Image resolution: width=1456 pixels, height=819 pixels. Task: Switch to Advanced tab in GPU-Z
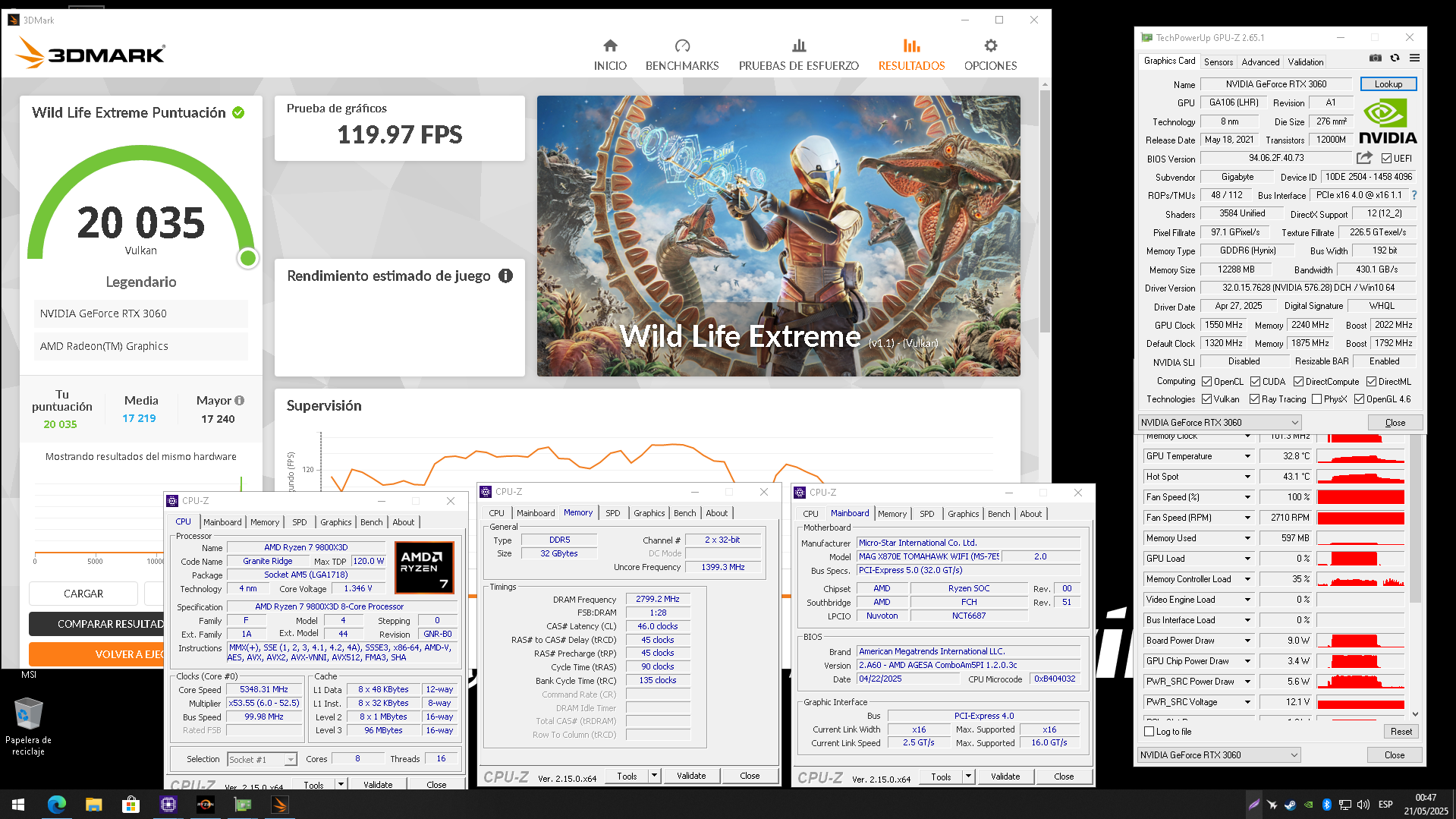[x=1260, y=62]
